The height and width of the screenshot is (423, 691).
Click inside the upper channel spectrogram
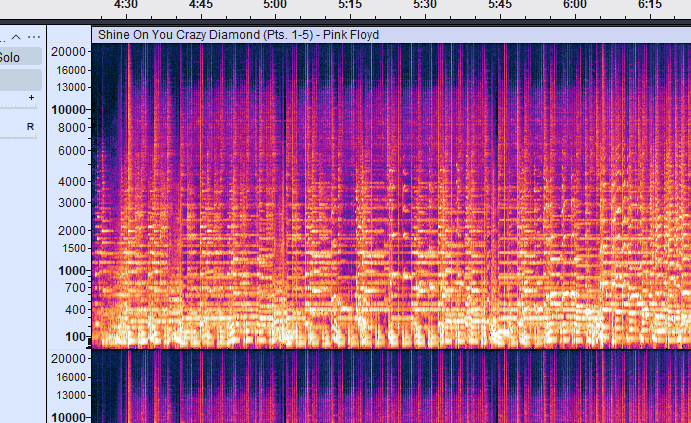point(391,196)
